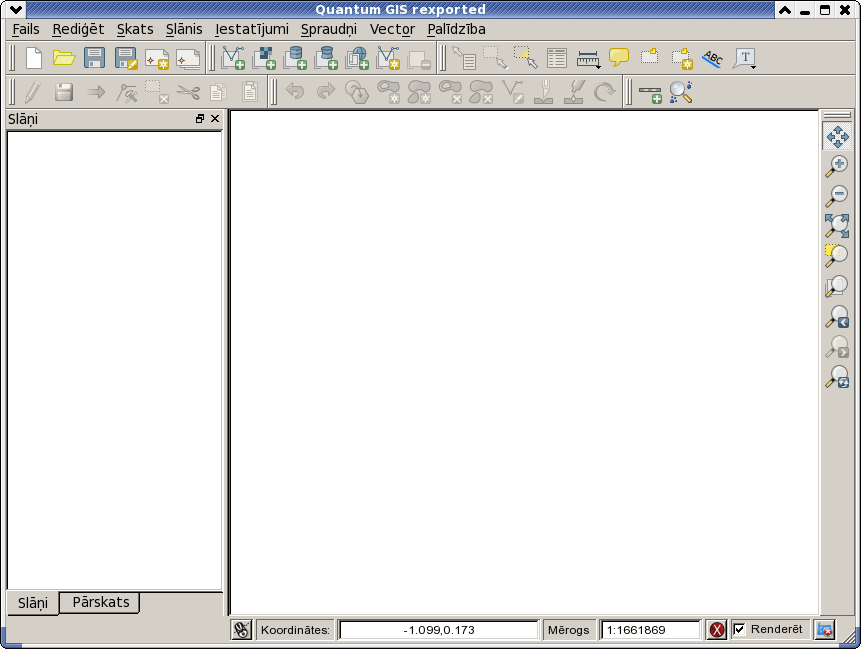861x649 pixels.
Task: Open the Spraudņi menu
Action: pos(328,29)
